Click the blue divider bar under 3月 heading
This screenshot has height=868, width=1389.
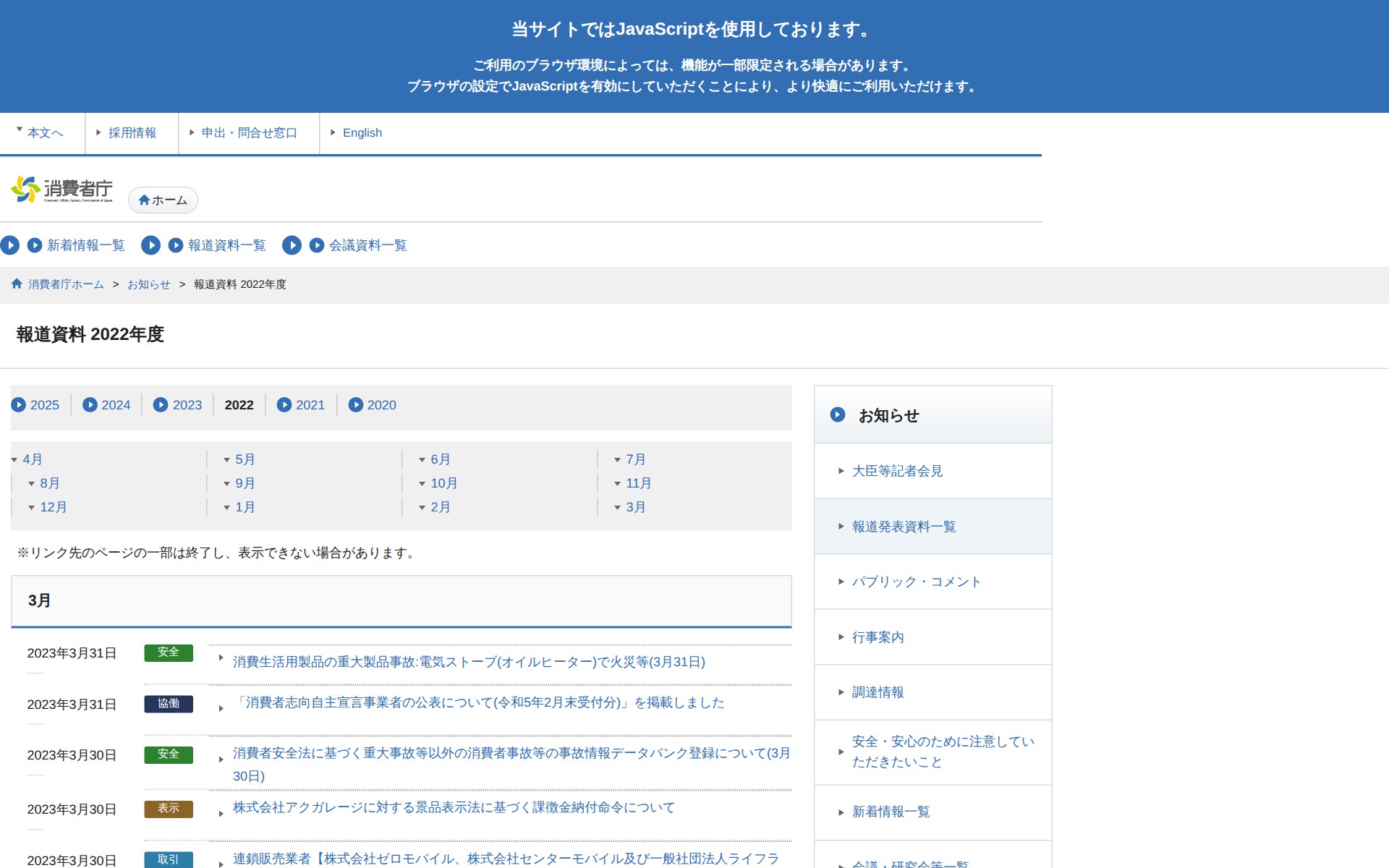point(401,624)
